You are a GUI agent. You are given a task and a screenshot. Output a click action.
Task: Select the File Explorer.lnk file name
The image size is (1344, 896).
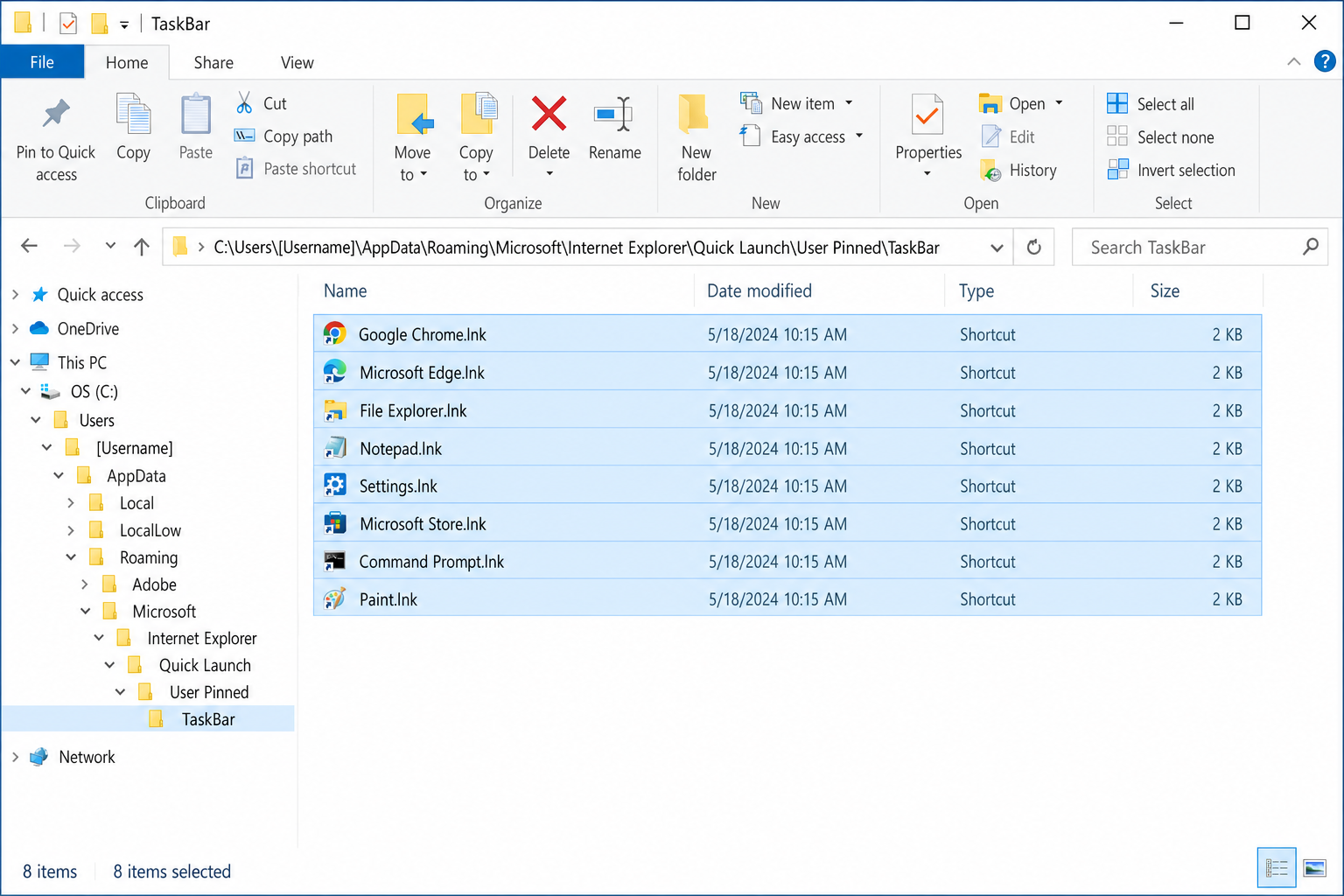tap(413, 410)
